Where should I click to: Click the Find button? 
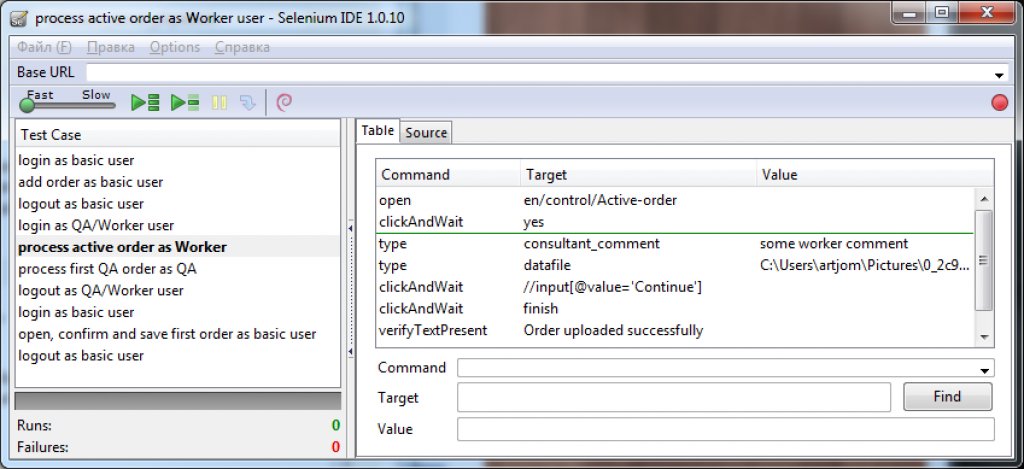pos(947,397)
